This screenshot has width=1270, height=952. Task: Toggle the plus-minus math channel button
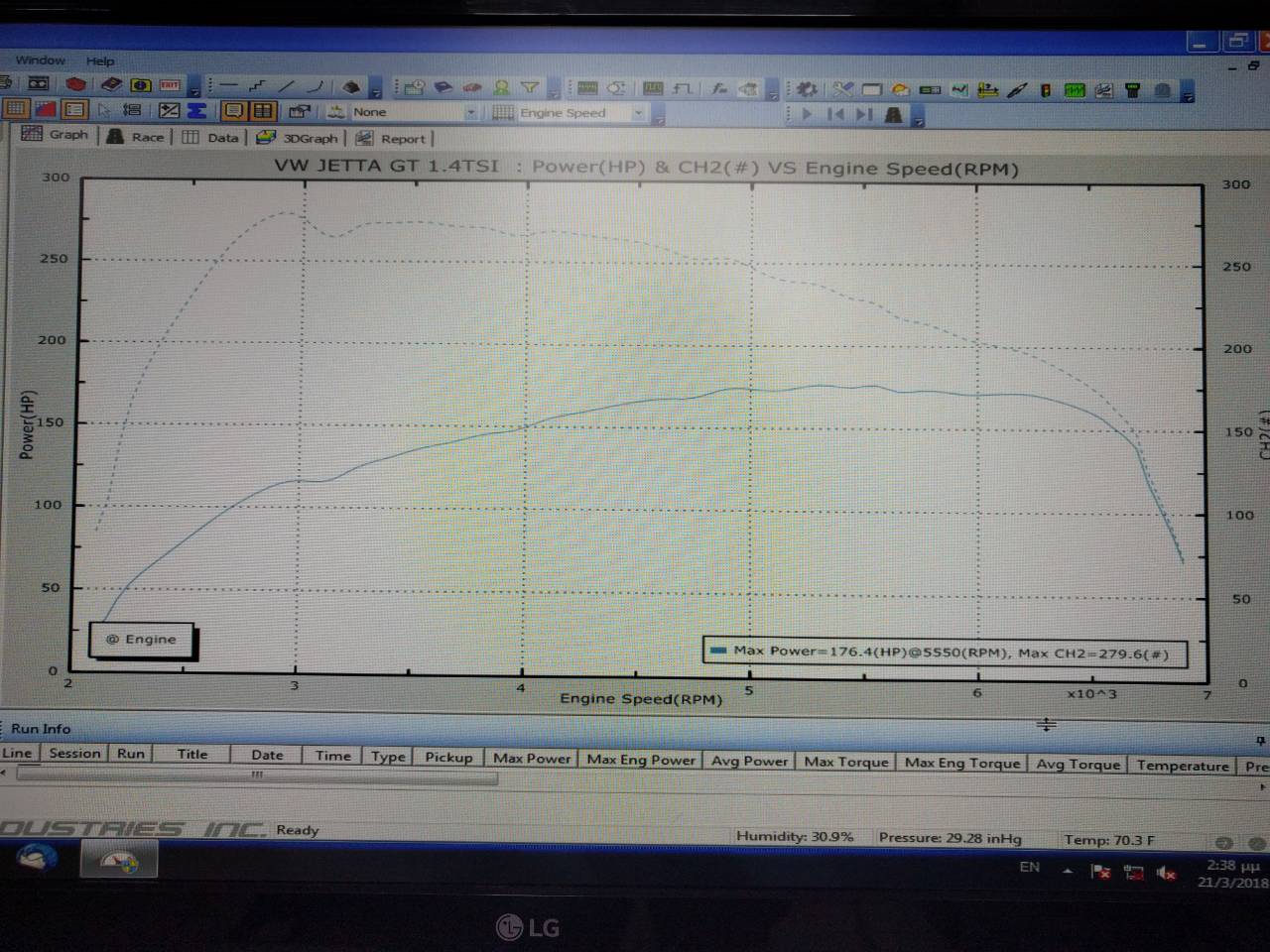tap(169, 110)
